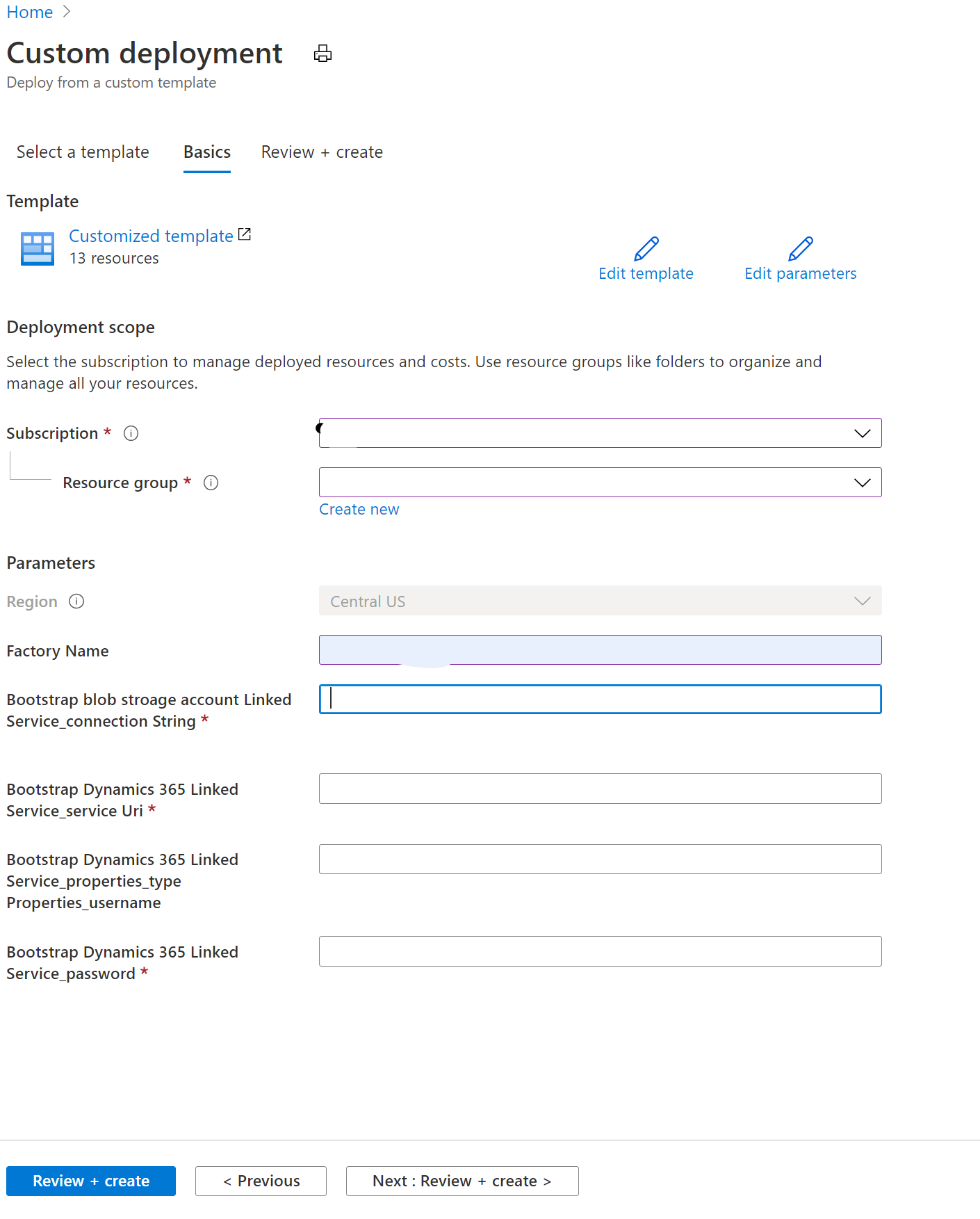Viewport: 980px width, 1219px height.
Task: Show the Resource group info tooltip icon
Action: coord(211,483)
